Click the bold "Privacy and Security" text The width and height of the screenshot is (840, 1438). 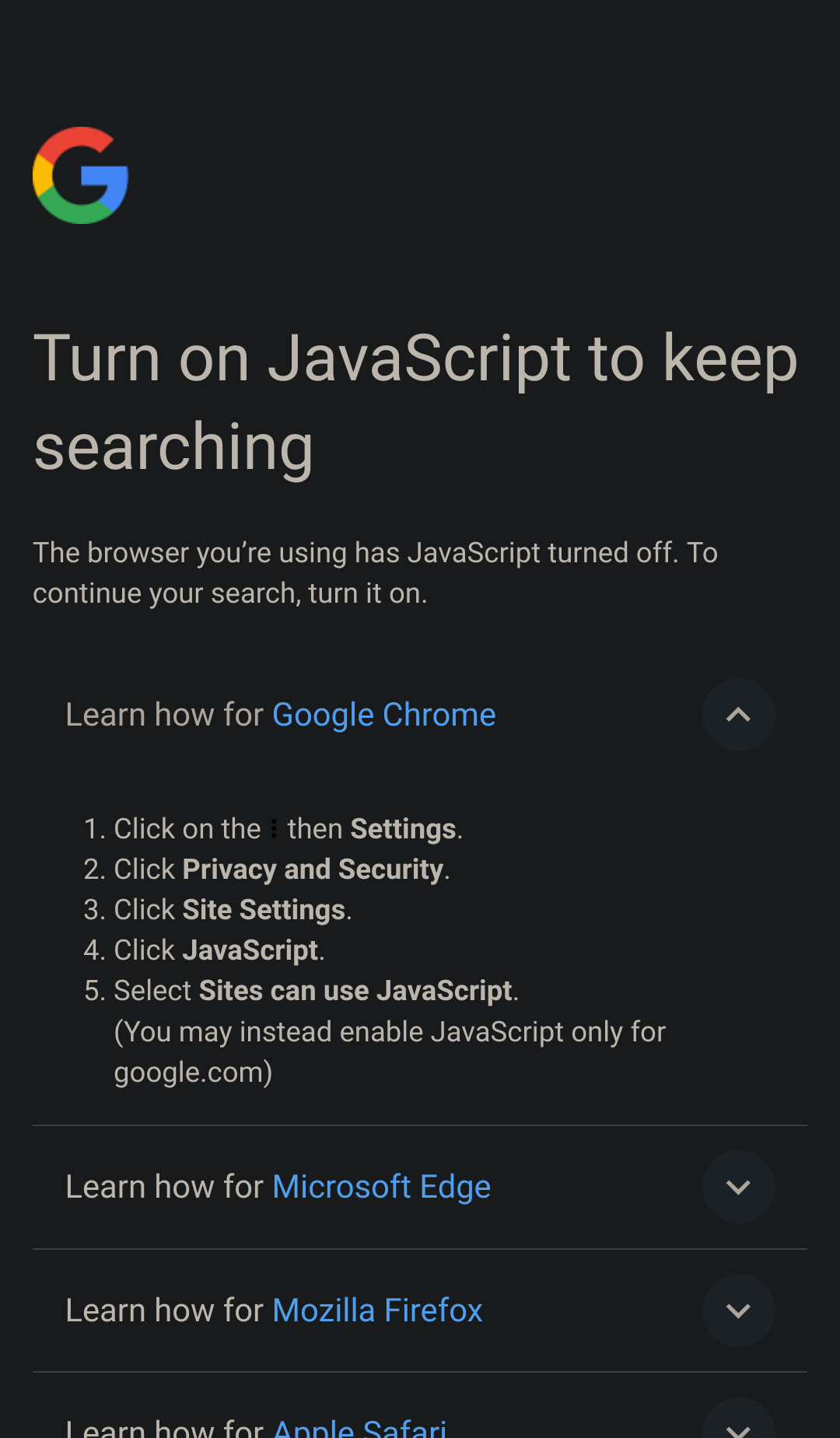click(x=313, y=869)
